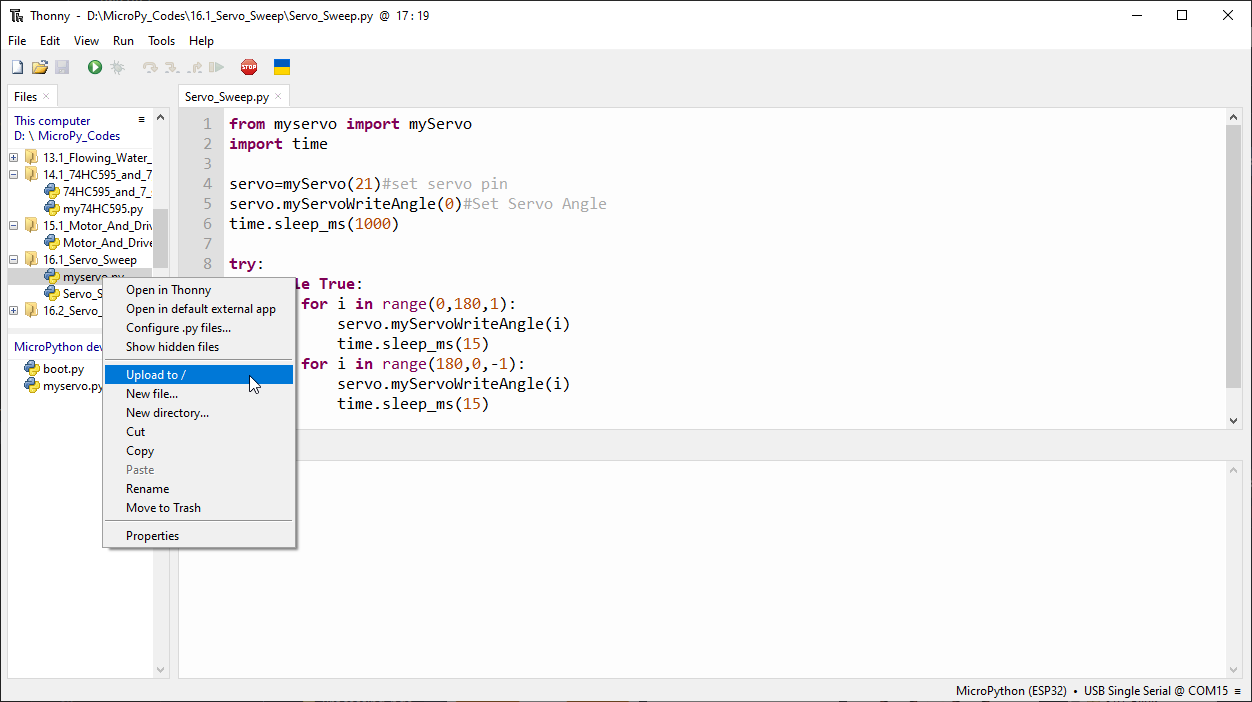Viewport: 1252px width, 702px height.
Task: Expand the 13.1_Flowing_Water folder
Action: [x=14, y=157]
